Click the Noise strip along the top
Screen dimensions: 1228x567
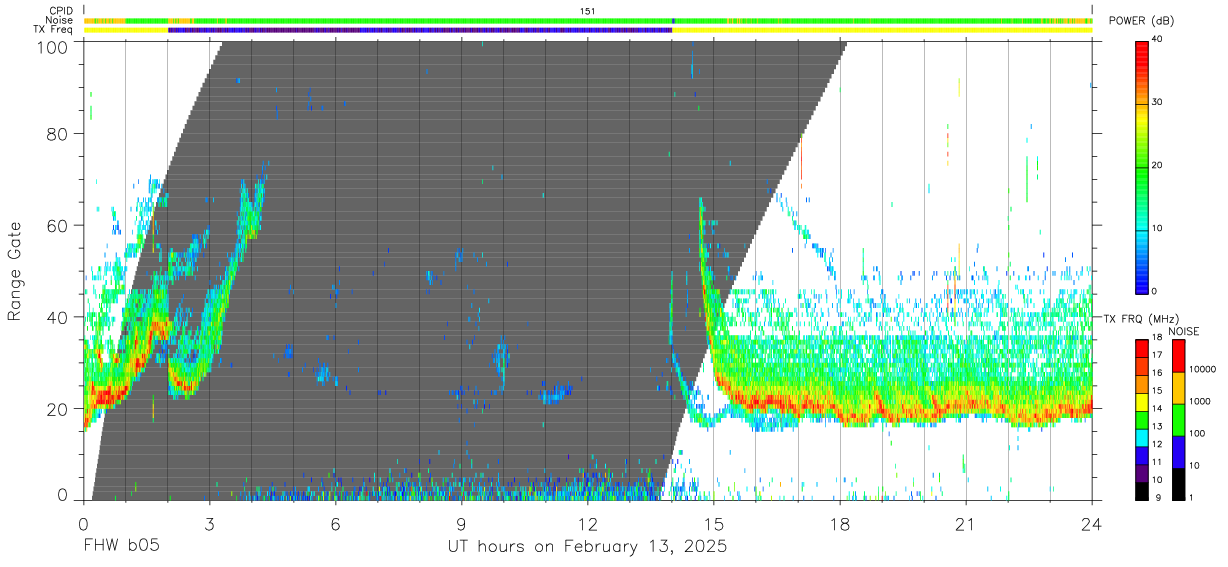coord(588,20)
